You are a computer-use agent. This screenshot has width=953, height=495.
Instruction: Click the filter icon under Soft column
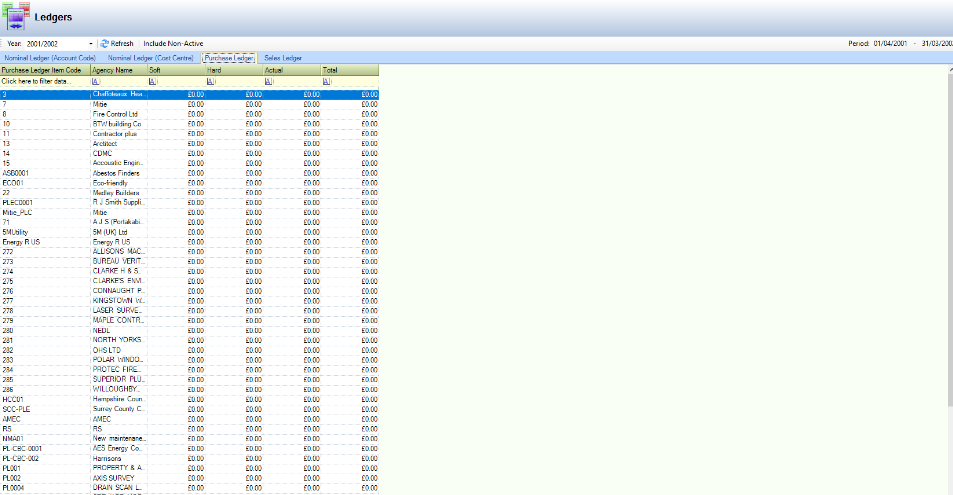pos(152,81)
